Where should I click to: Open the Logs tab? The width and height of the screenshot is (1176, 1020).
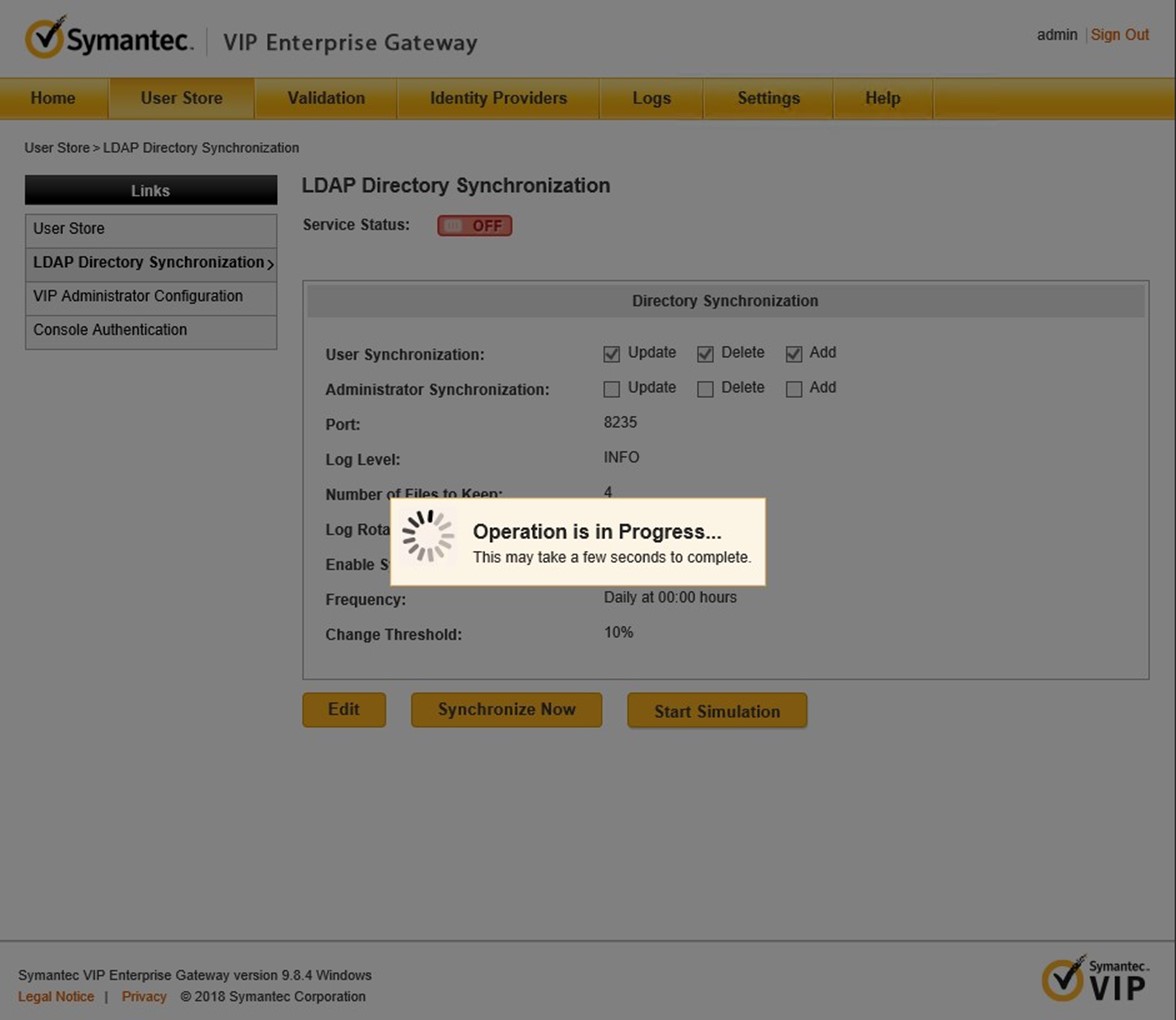[652, 98]
